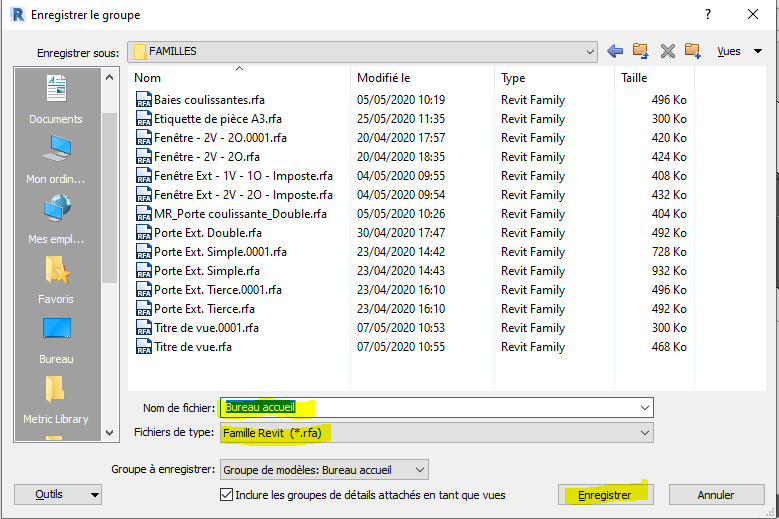Open Groupe à enregistrer dropdown
Viewport: 779px width, 519px height.
tap(324, 470)
